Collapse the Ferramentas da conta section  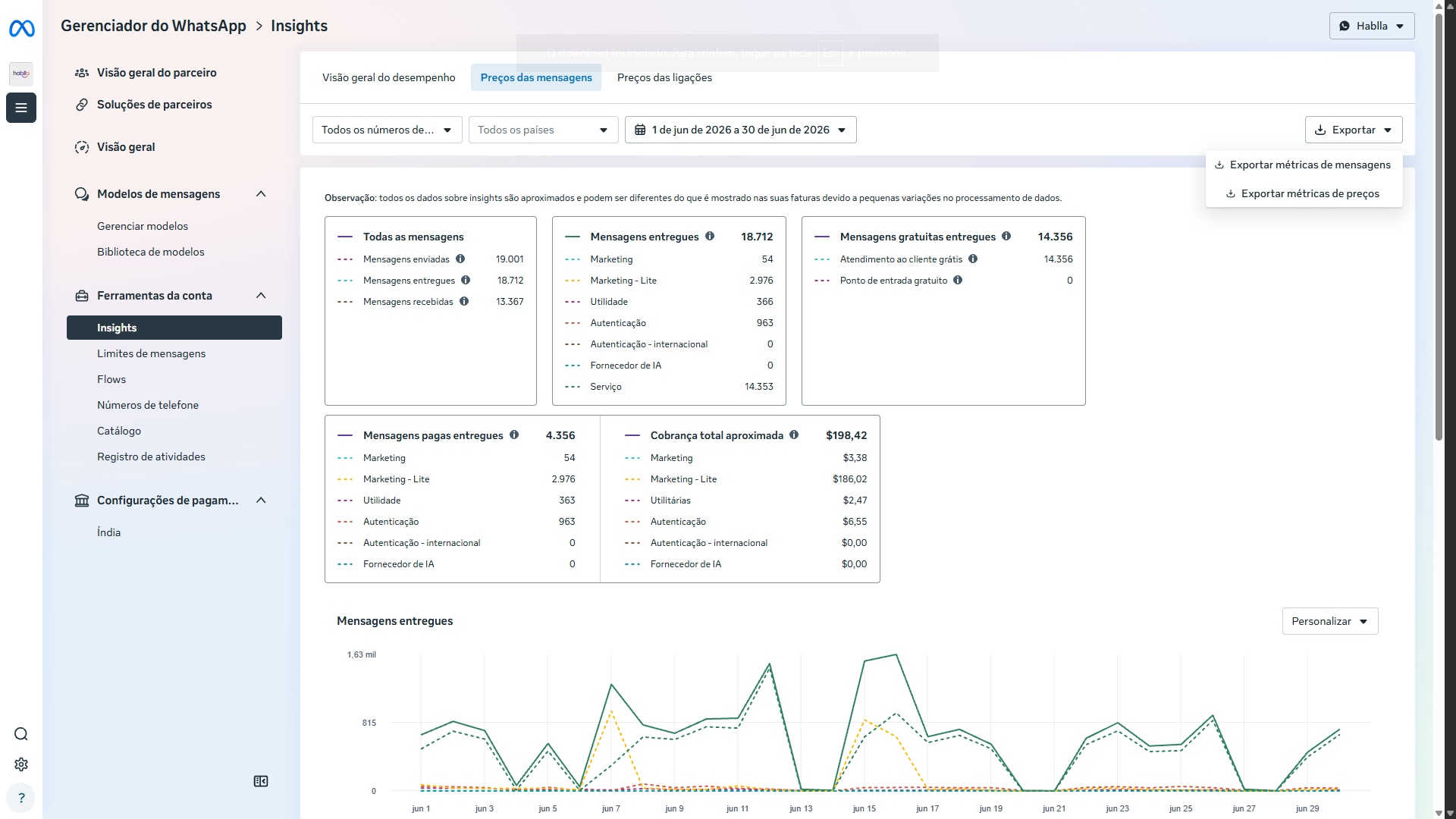point(261,296)
